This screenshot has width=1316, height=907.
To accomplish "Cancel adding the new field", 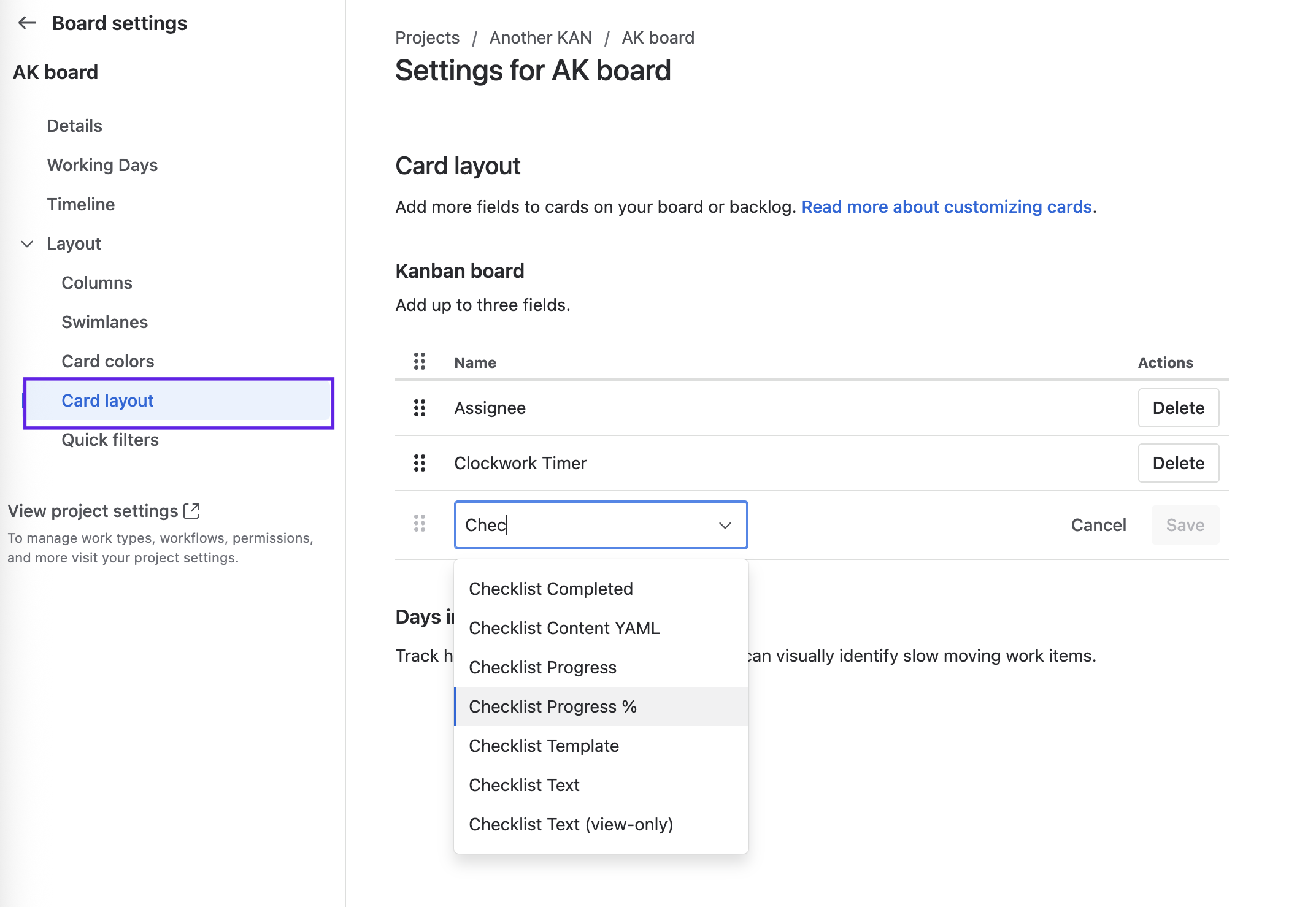I will 1098,525.
